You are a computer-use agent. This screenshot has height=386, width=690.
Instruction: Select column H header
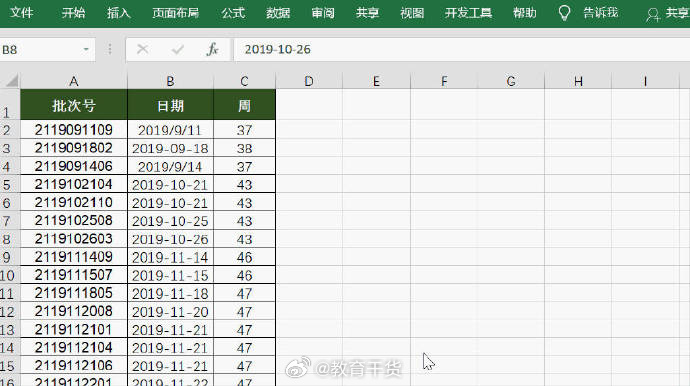578,81
